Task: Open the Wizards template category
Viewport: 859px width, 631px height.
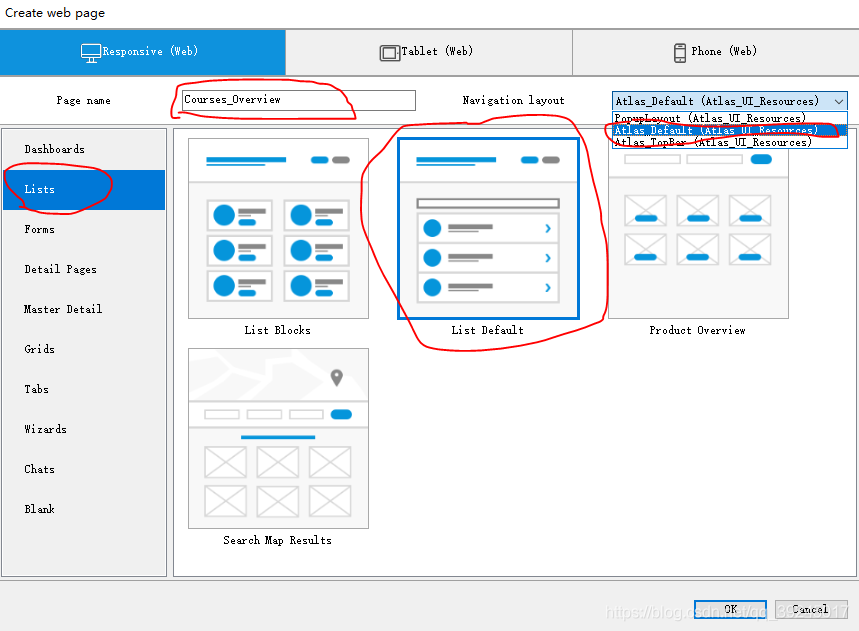Action: (46, 430)
